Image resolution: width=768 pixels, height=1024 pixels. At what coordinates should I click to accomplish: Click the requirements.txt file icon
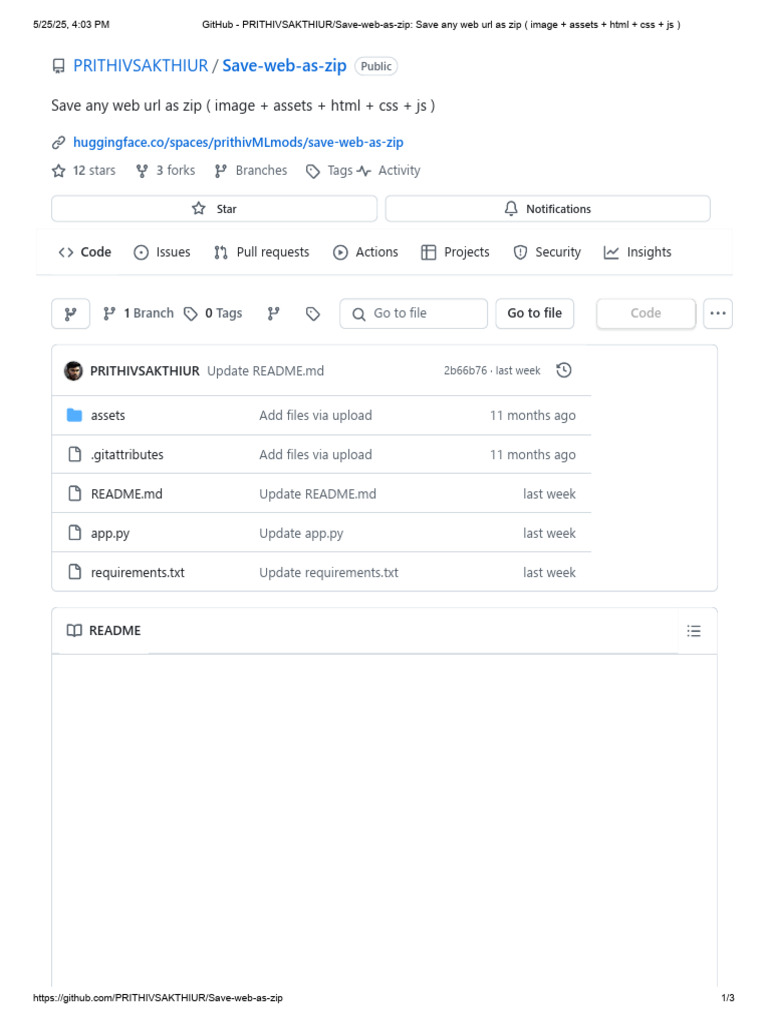[75, 572]
